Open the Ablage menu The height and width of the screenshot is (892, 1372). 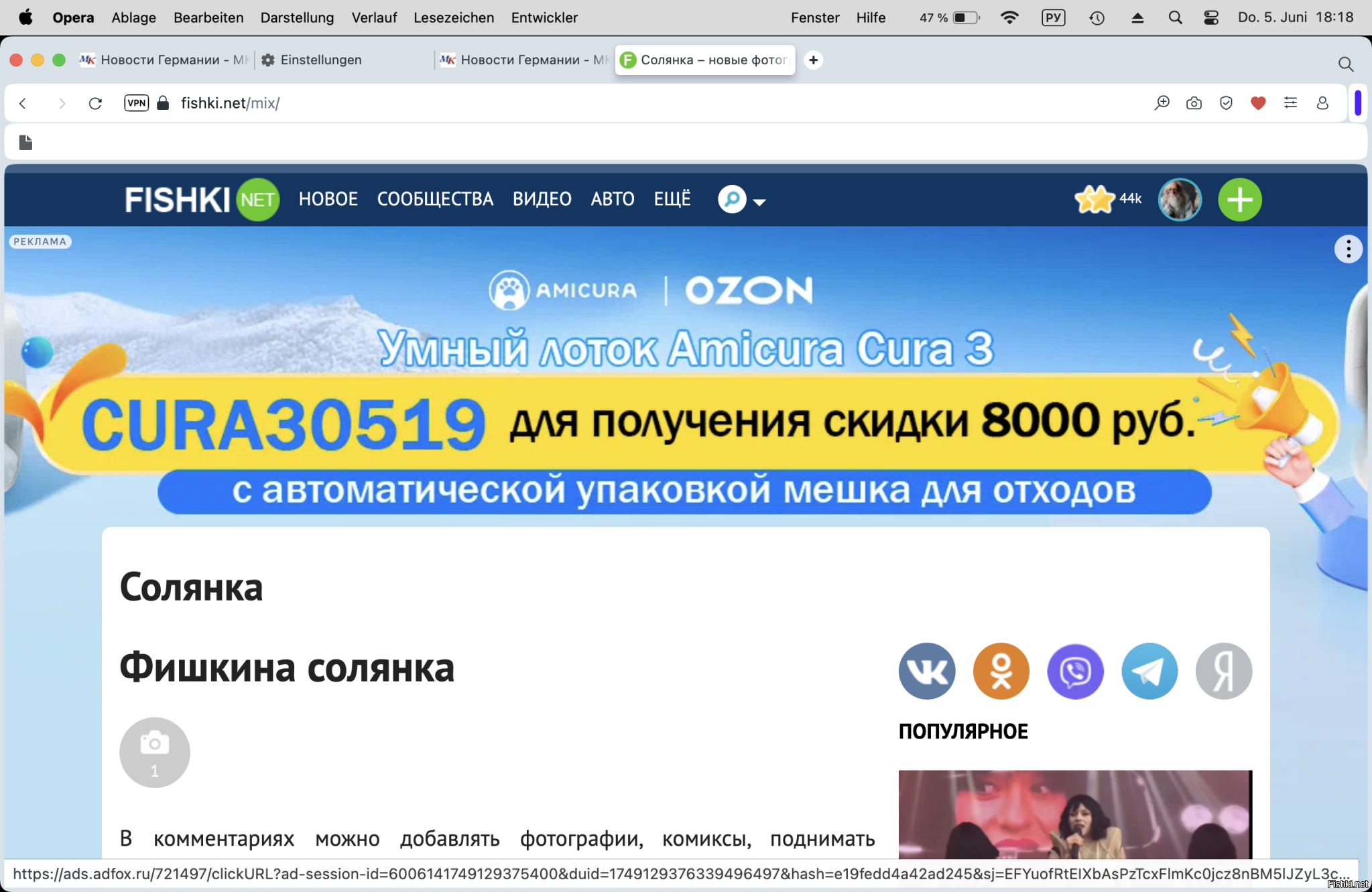pos(133,17)
